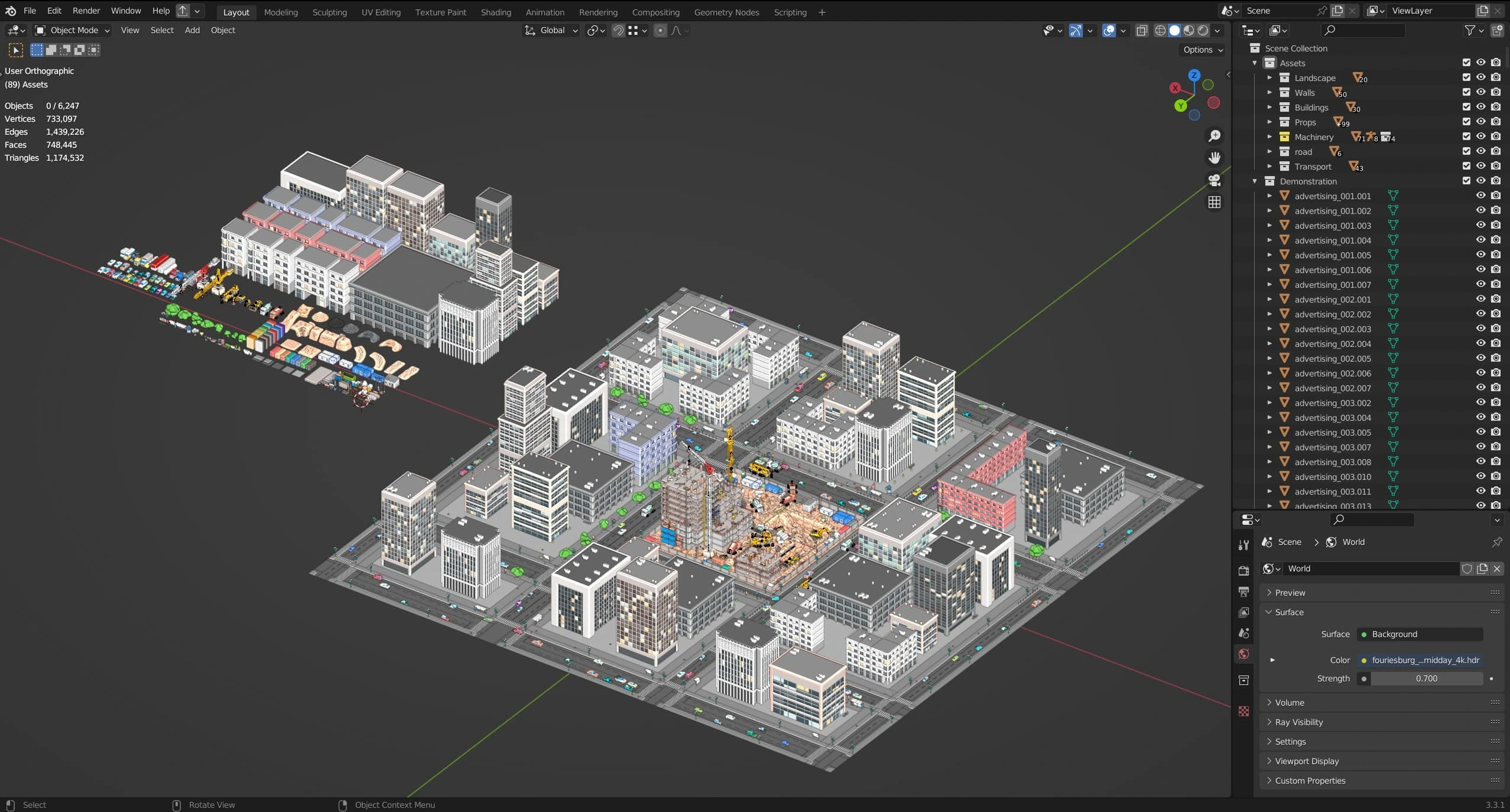Toggle the camera view icon
Viewport: 1510px width, 812px height.
1214,180
